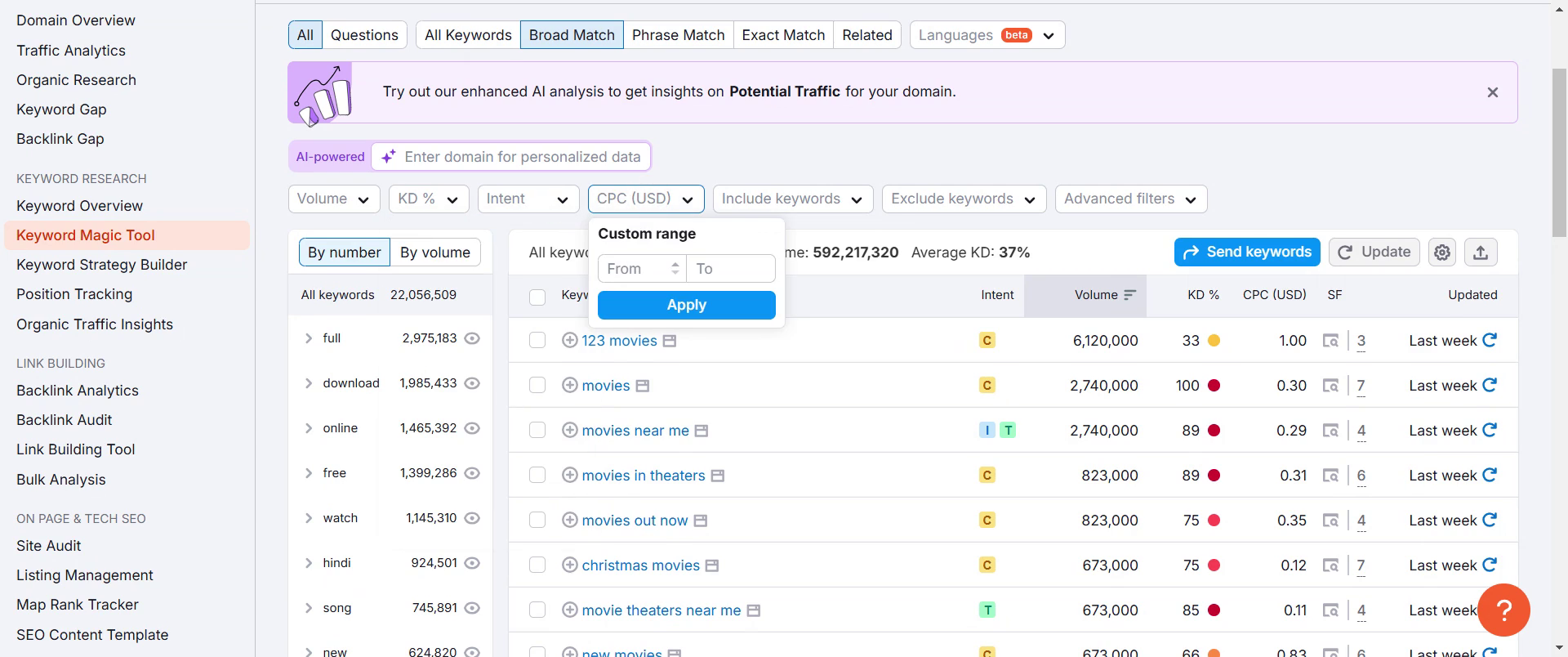Toggle eye visibility for 'watch' group
The width and height of the screenshot is (1568, 657).
tap(472, 518)
